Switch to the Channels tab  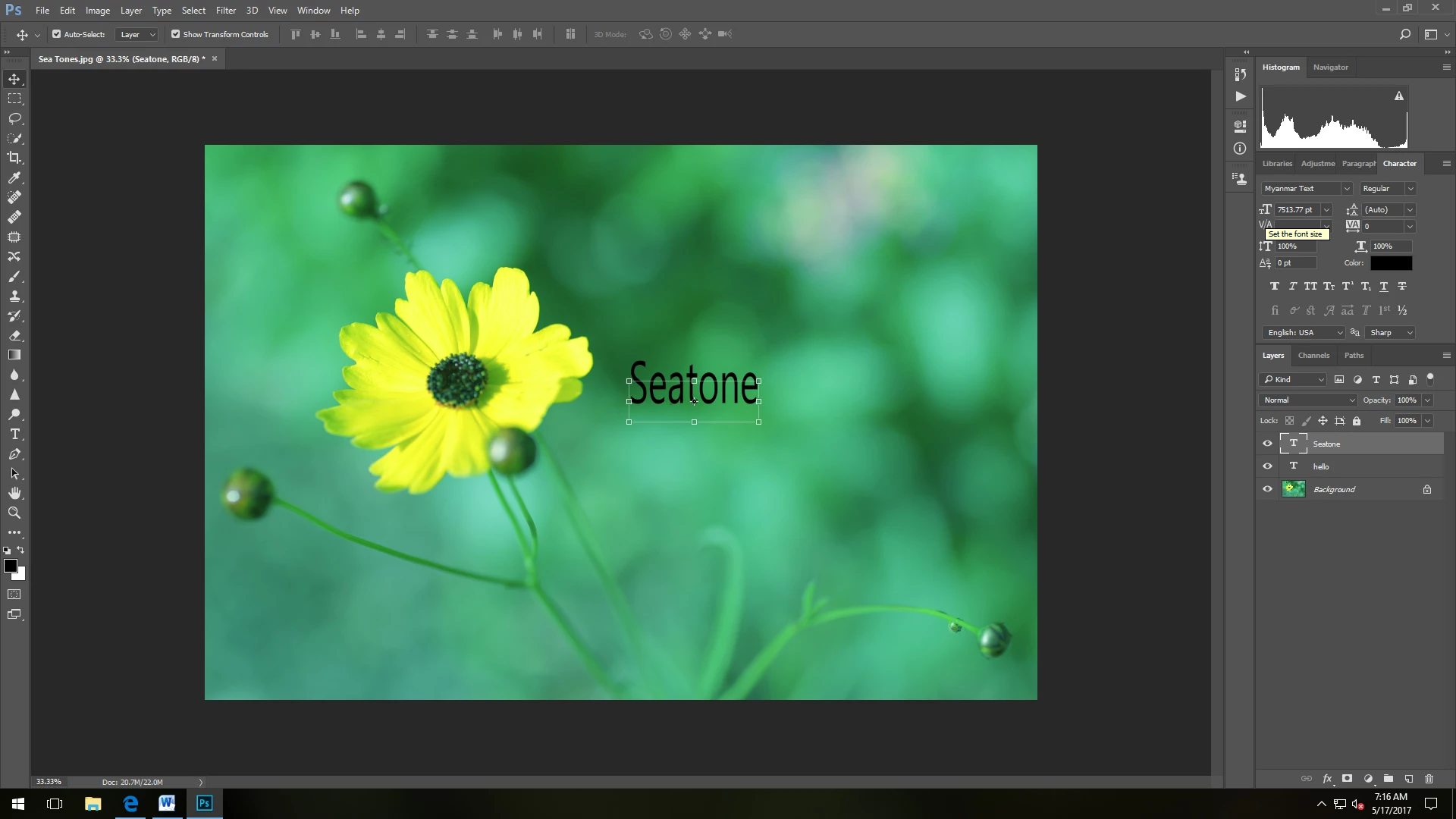tap(1313, 356)
